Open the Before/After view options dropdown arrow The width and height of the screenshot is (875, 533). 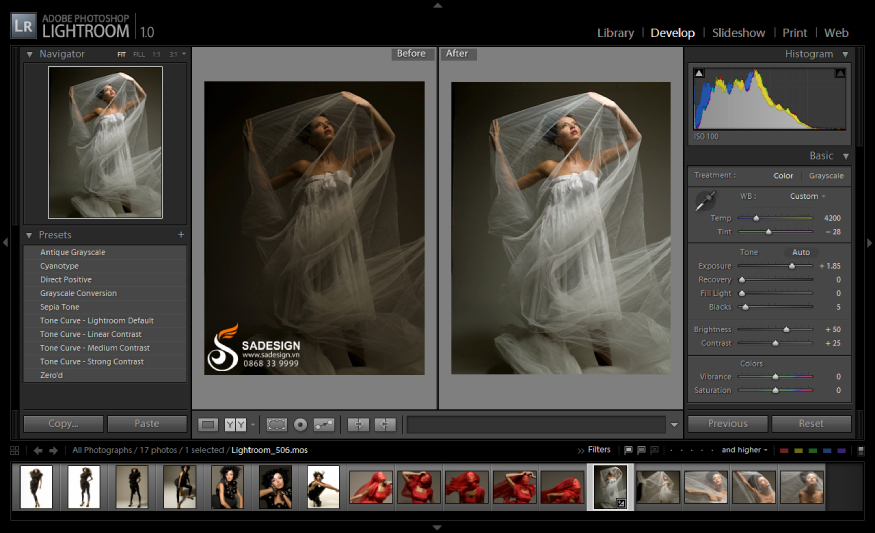pyautogui.click(x=253, y=425)
